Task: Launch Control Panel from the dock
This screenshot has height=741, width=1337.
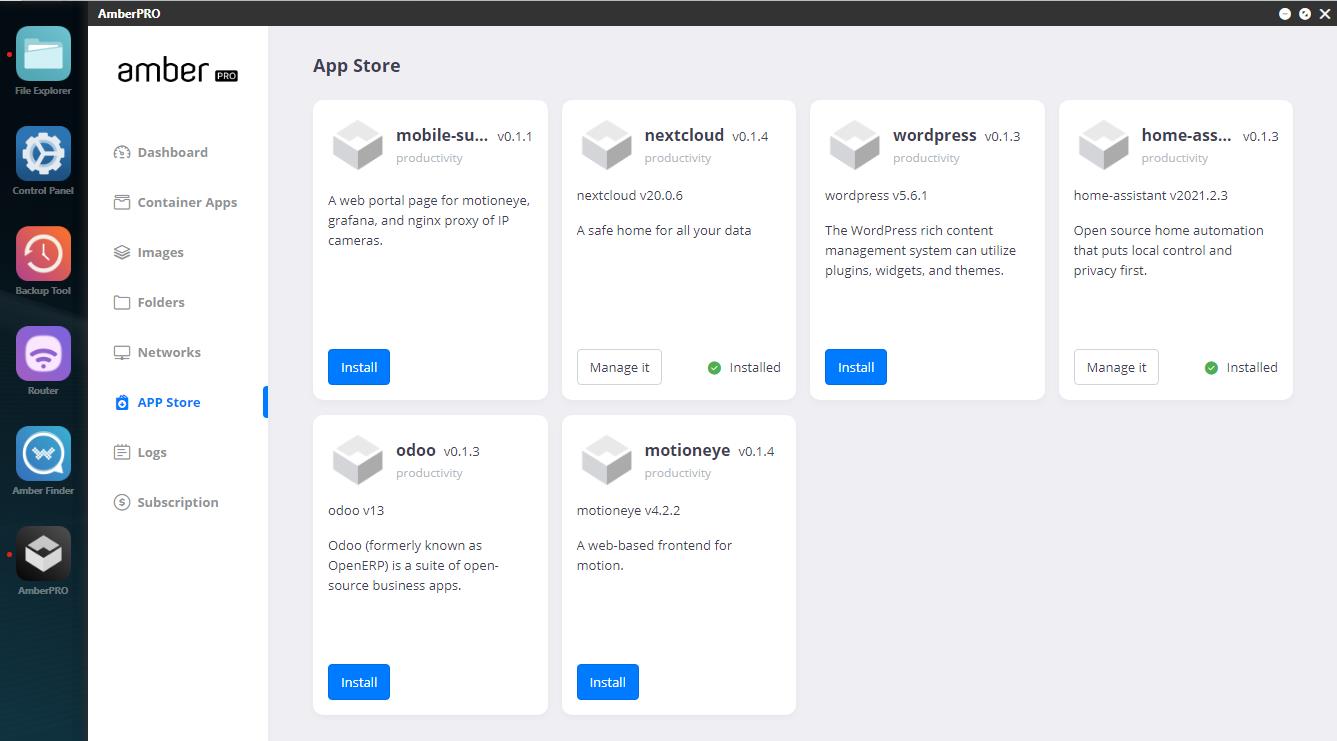Action: [x=43, y=154]
